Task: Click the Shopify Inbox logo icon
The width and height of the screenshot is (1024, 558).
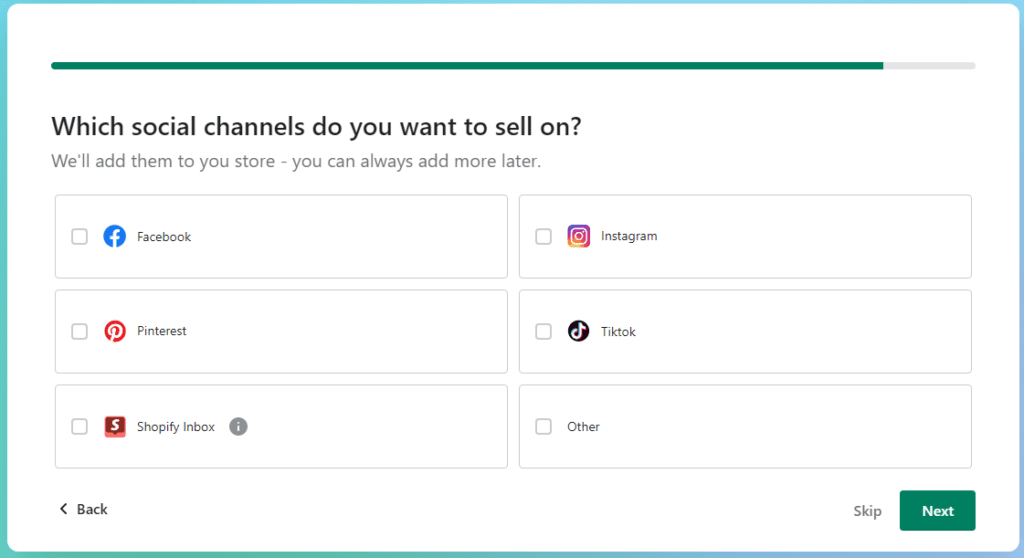Action: click(115, 427)
